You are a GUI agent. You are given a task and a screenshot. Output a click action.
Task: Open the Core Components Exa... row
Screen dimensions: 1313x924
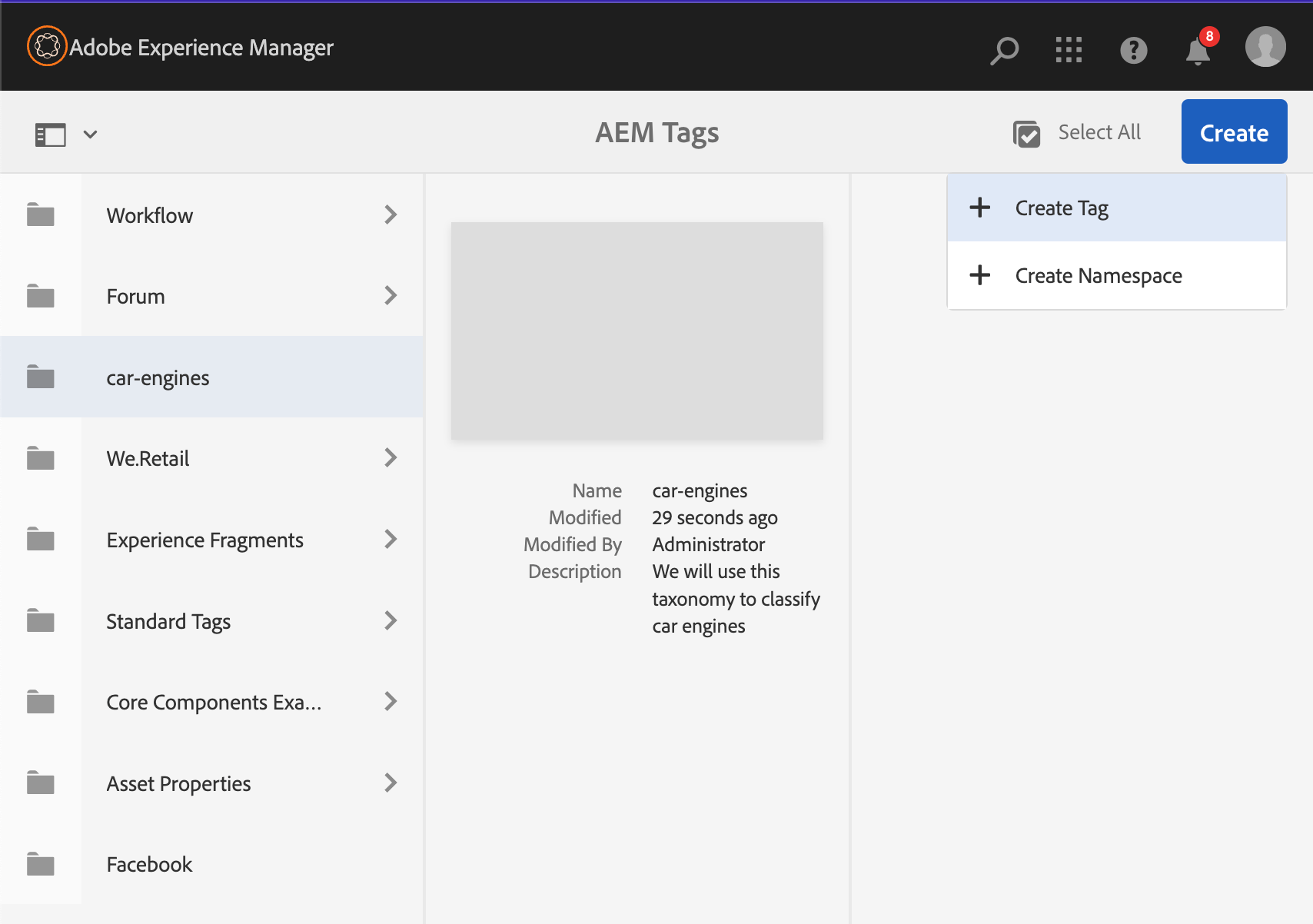coord(211,701)
